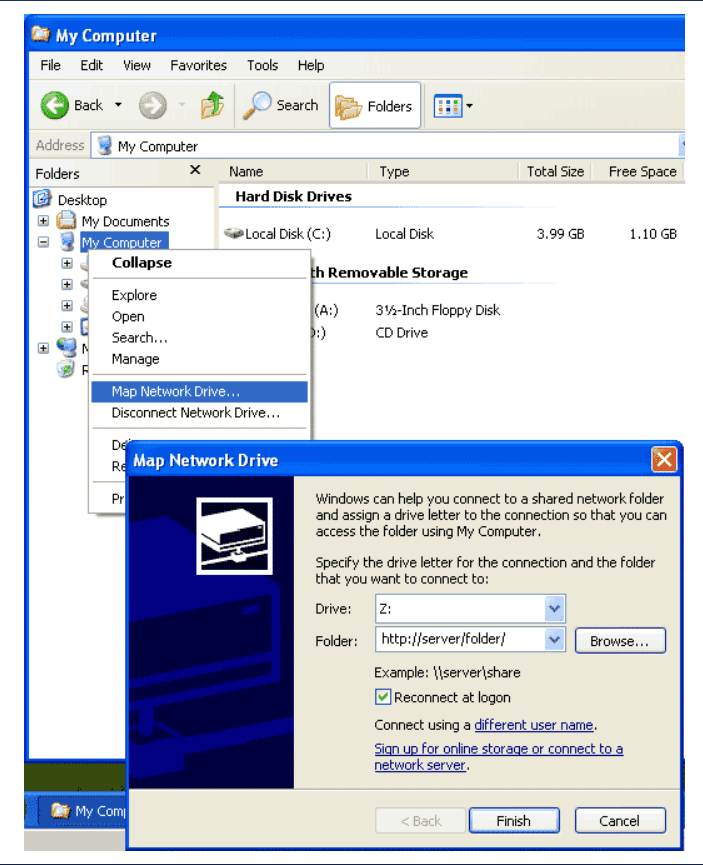703x865 pixels.
Task: Choose Manage in context menu
Action: 199,359
